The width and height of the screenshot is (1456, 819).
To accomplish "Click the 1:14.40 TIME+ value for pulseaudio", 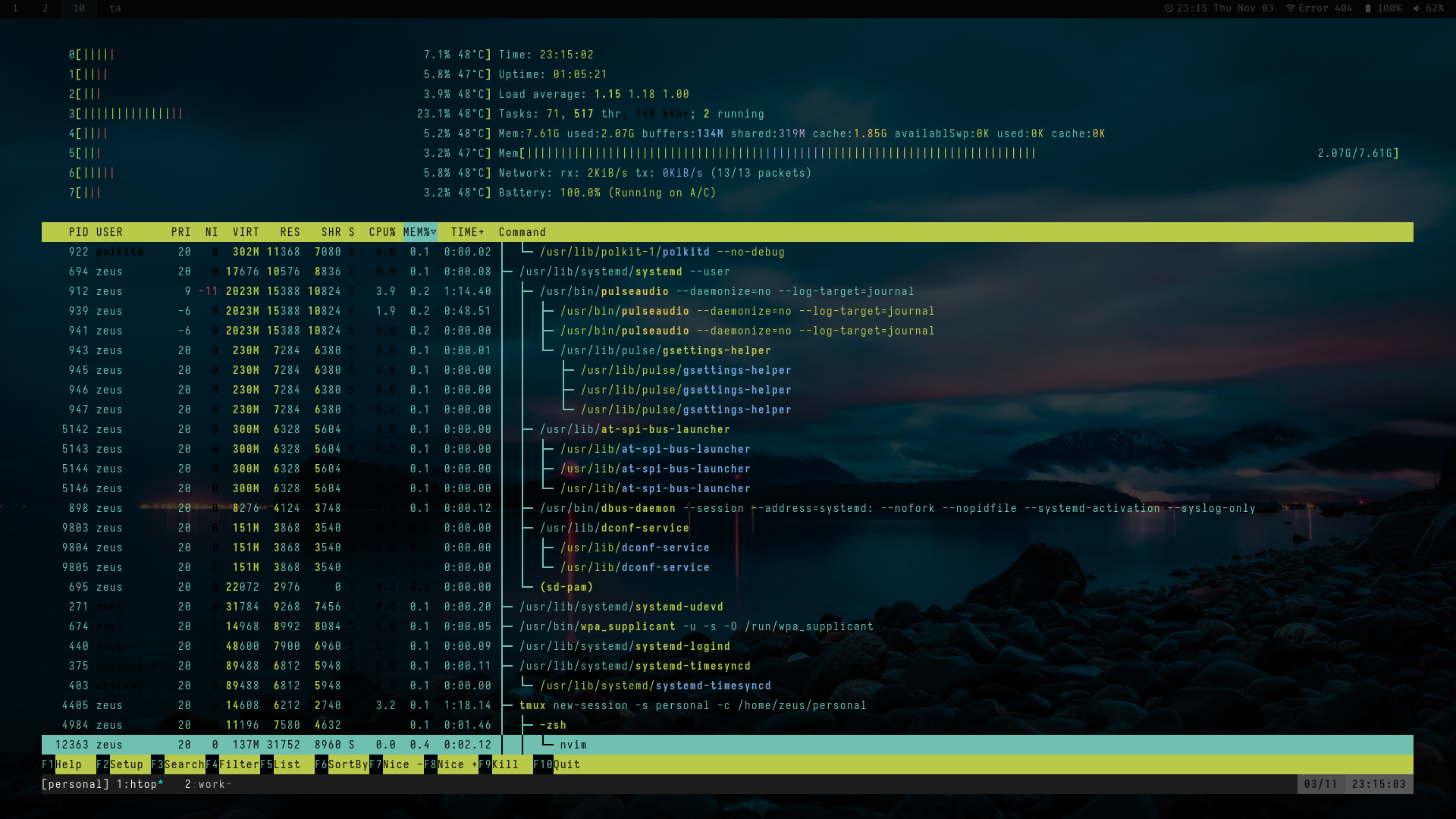I will click(468, 291).
